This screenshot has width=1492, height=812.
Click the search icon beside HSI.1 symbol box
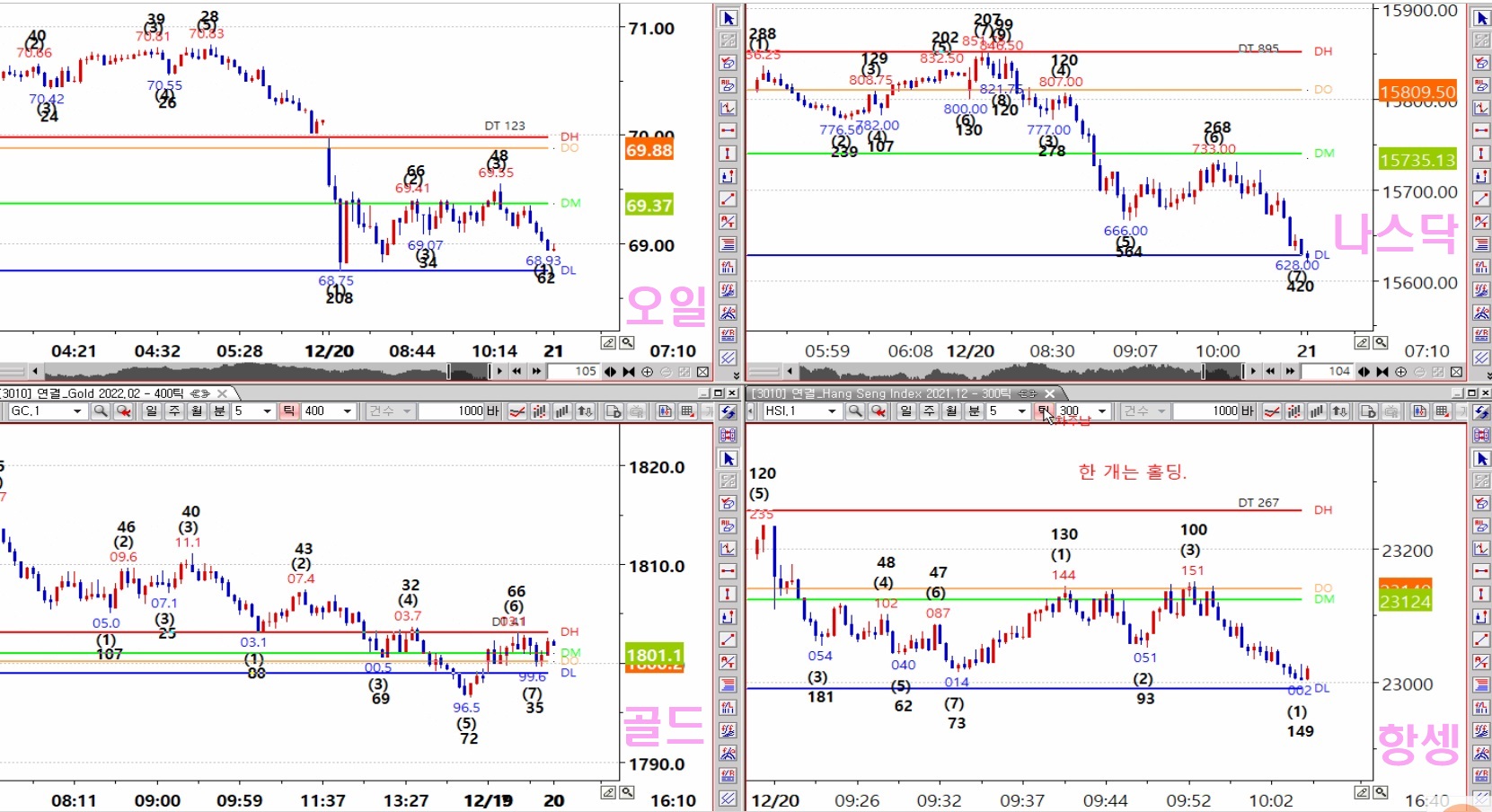(x=855, y=411)
